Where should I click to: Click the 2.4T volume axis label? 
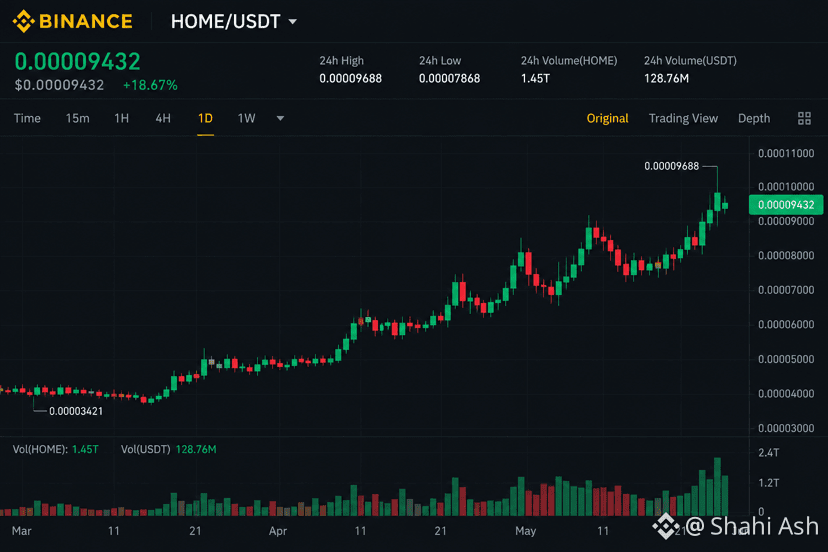[x=768, y=452]
